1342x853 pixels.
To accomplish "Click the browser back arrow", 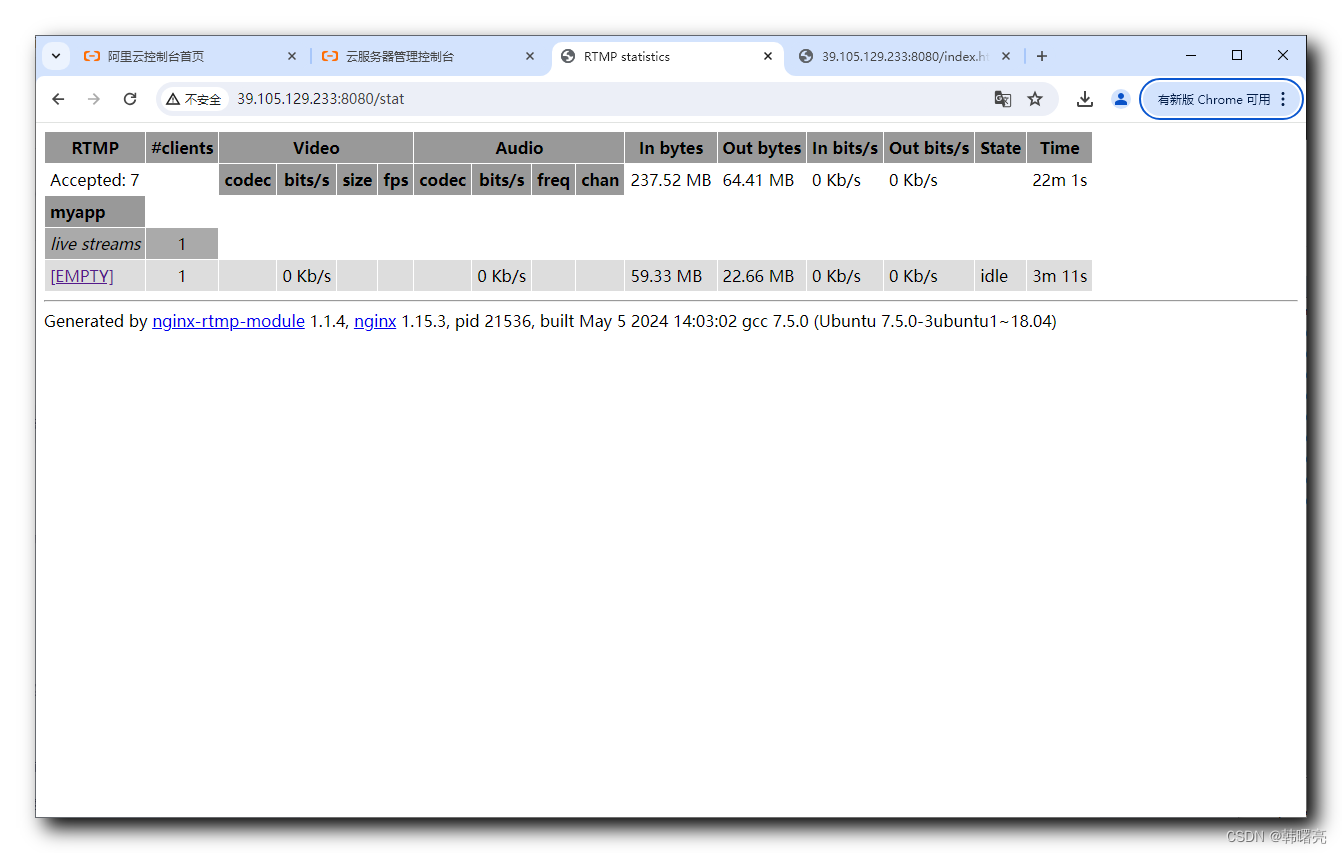I will 58,99.
